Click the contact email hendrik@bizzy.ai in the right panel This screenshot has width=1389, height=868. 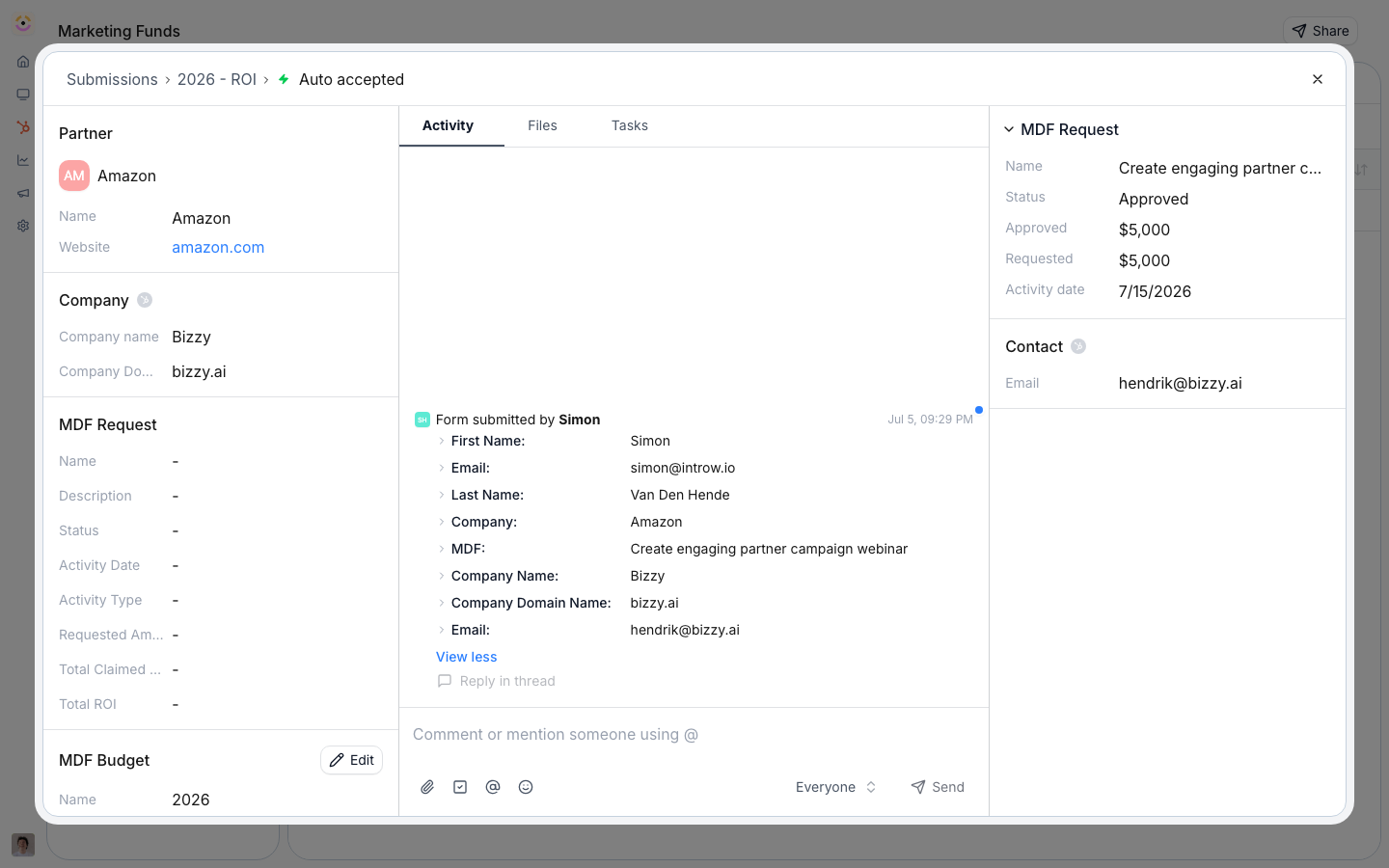pos(1181,383)
